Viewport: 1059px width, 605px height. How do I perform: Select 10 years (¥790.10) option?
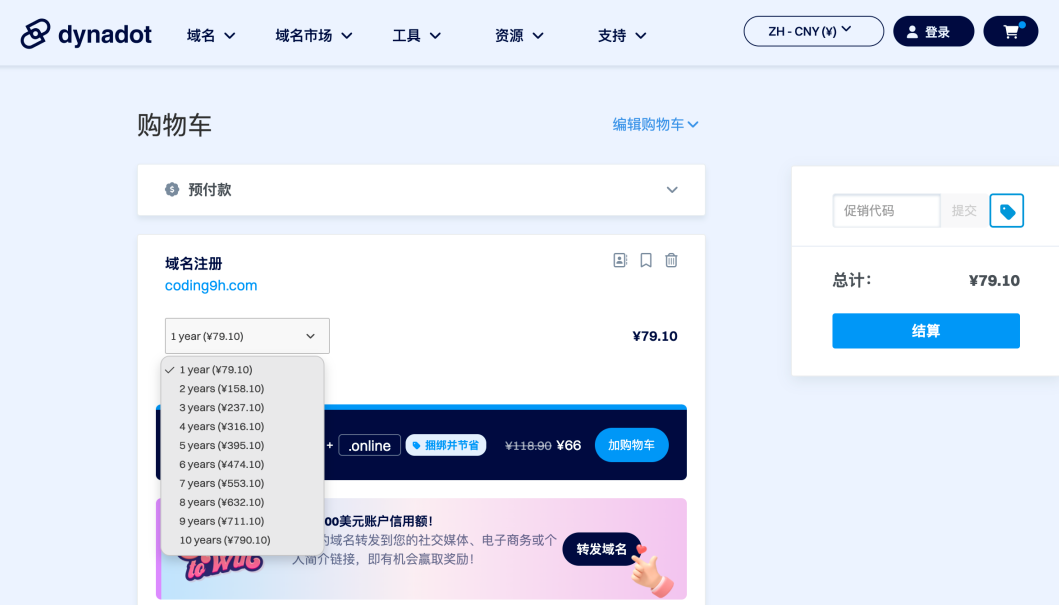(224, 541)
